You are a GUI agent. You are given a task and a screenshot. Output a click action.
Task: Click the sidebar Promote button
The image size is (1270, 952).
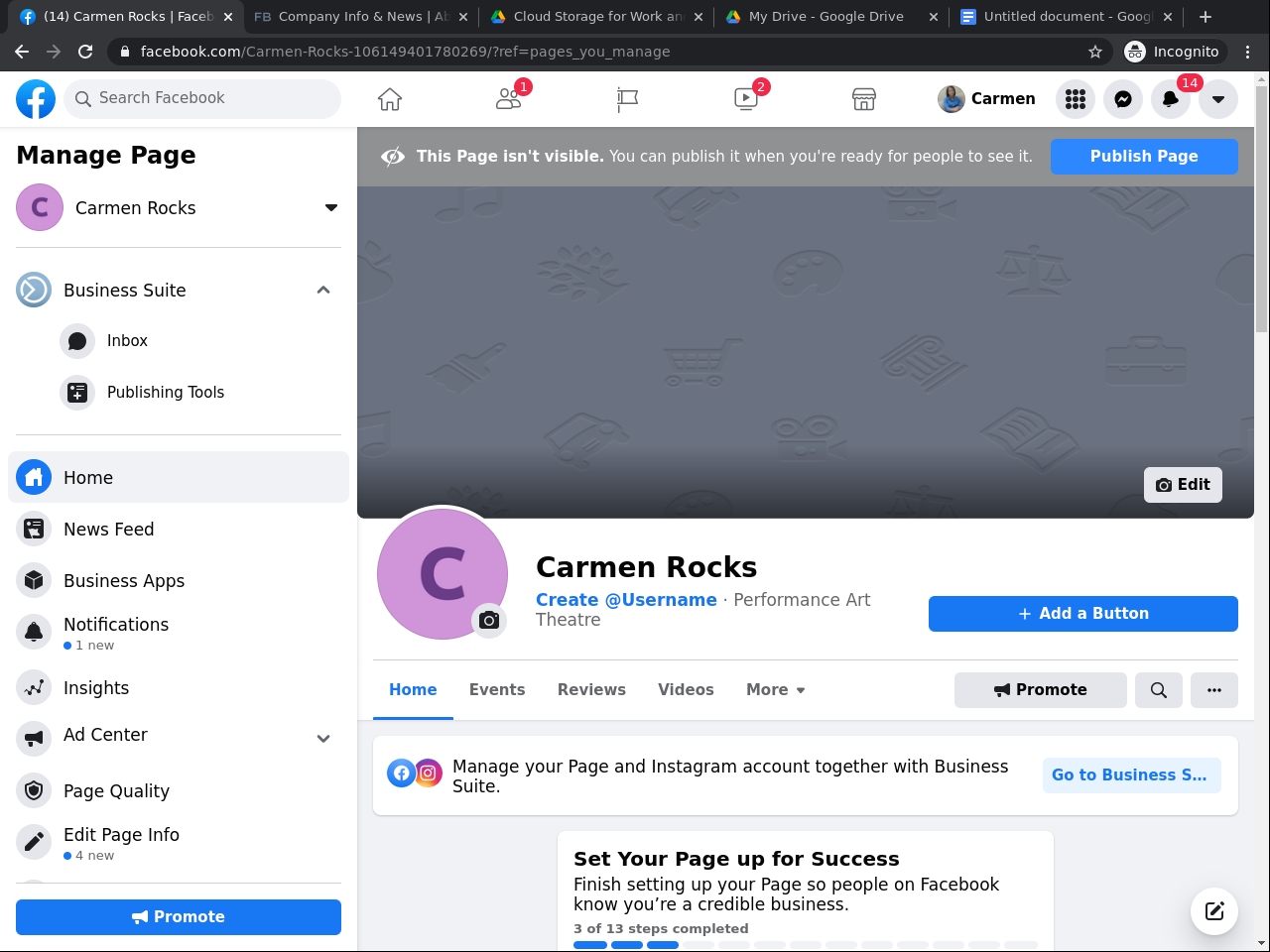[x=179, y=917]
